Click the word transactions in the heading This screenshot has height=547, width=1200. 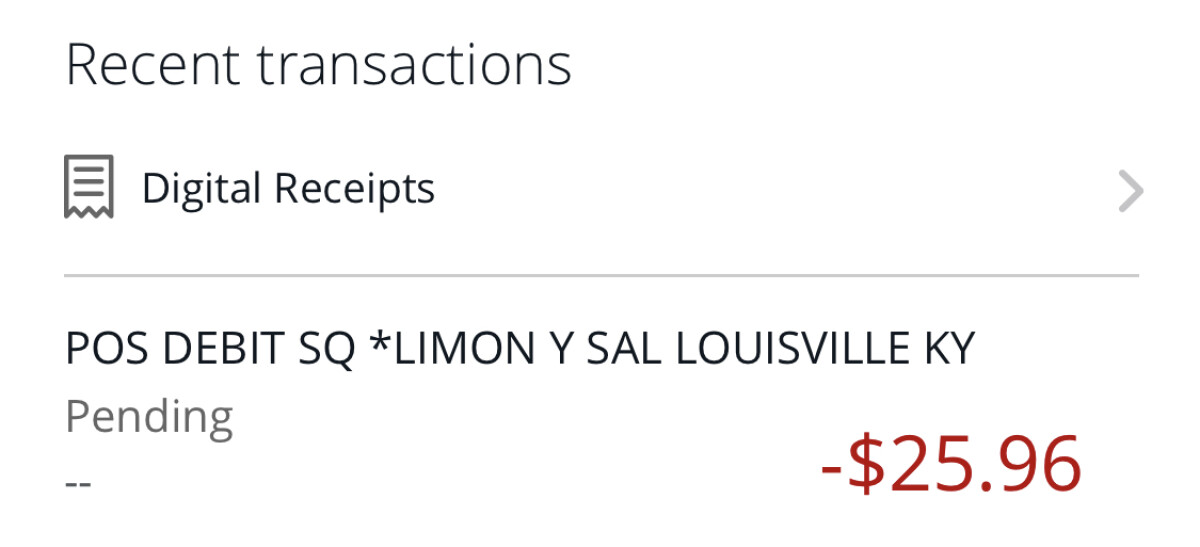414,66
